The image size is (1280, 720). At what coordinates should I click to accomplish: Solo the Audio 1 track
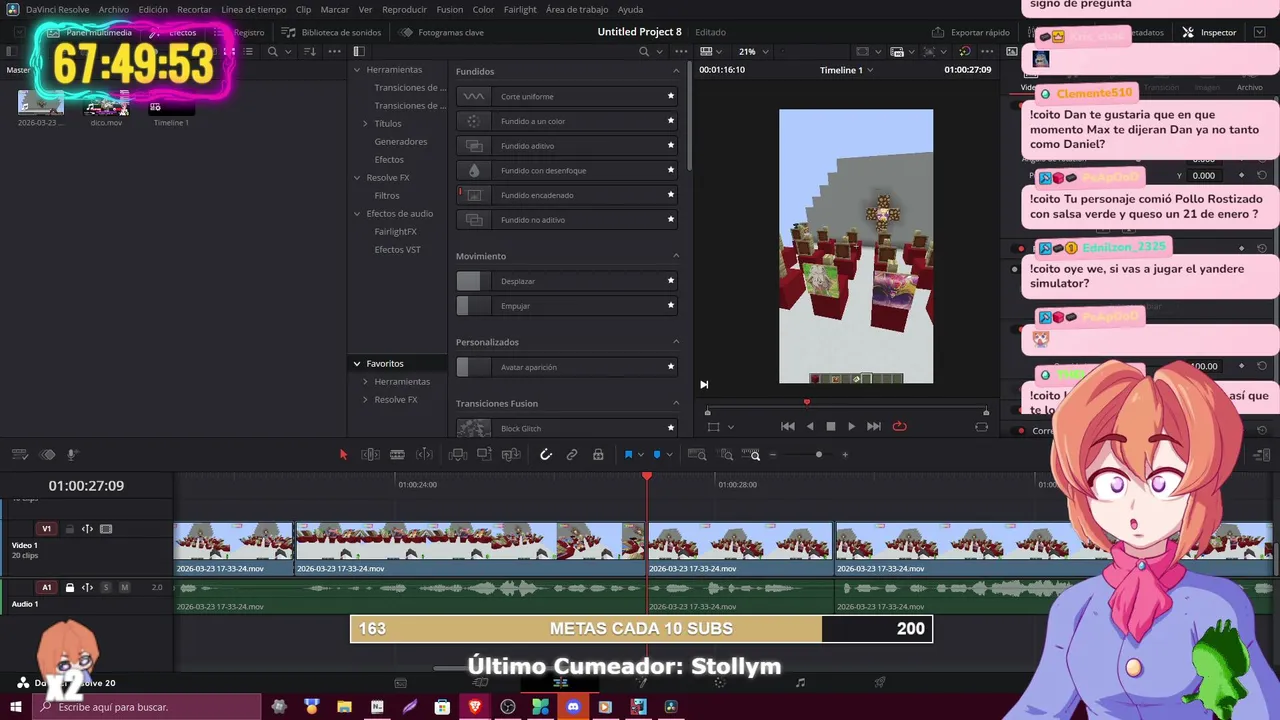(x=106, y=587)
